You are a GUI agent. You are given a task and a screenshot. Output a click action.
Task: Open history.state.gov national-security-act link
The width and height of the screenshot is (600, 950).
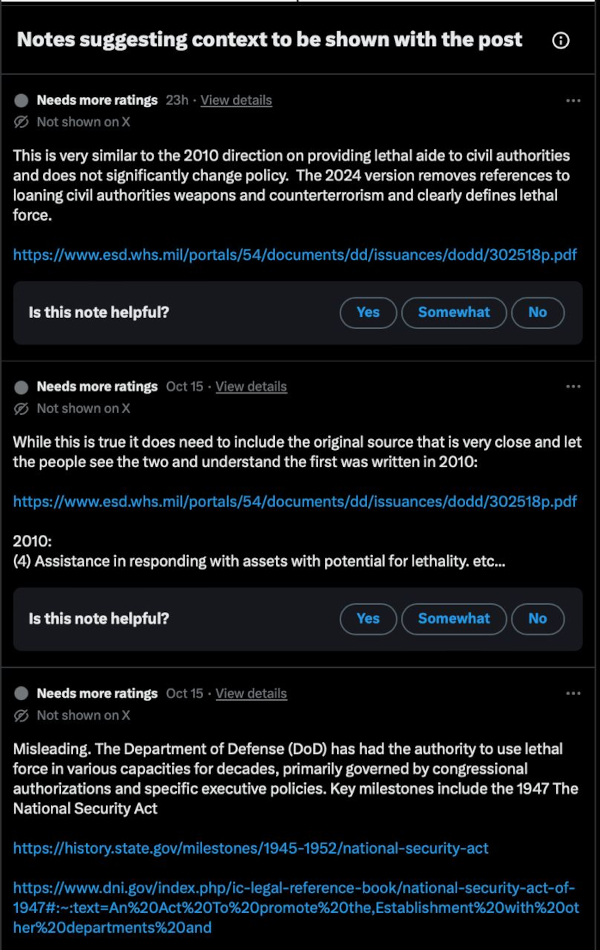click(250, 848)
